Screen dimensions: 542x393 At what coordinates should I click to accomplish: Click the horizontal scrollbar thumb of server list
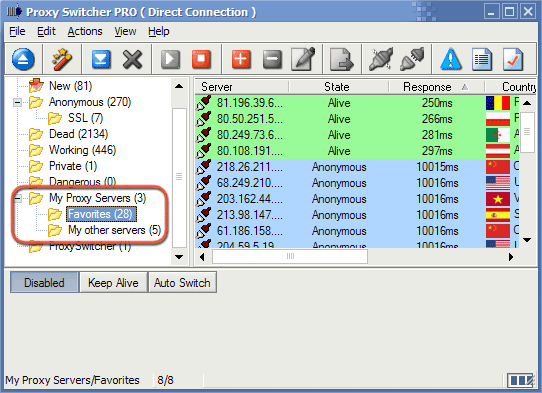pyautogui.click(x=290, y=256)
